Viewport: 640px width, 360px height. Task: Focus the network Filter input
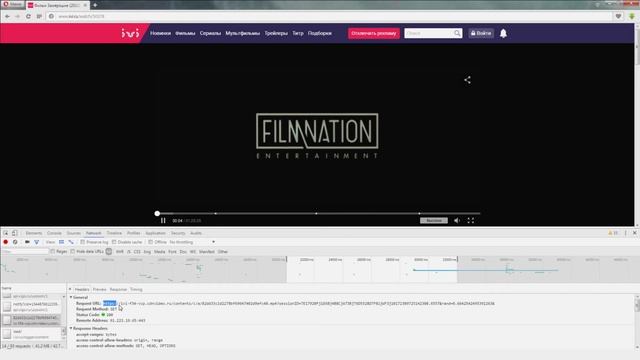coord(24,252)
